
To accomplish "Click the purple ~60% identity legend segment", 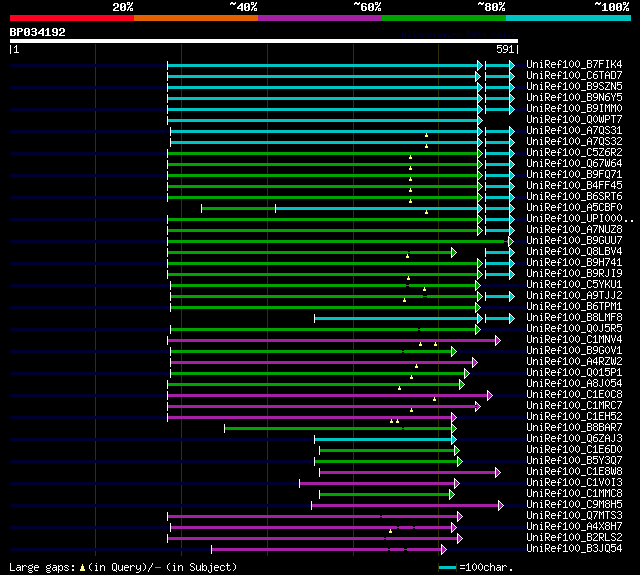I will point(320,18).
